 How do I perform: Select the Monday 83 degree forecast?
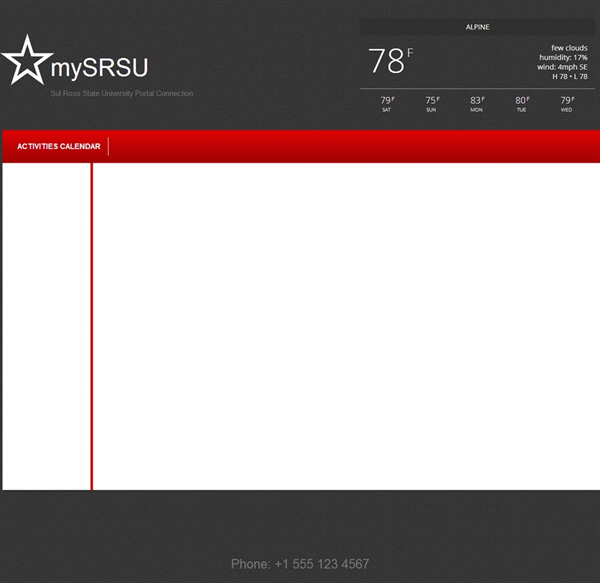[x=477, y=103]
